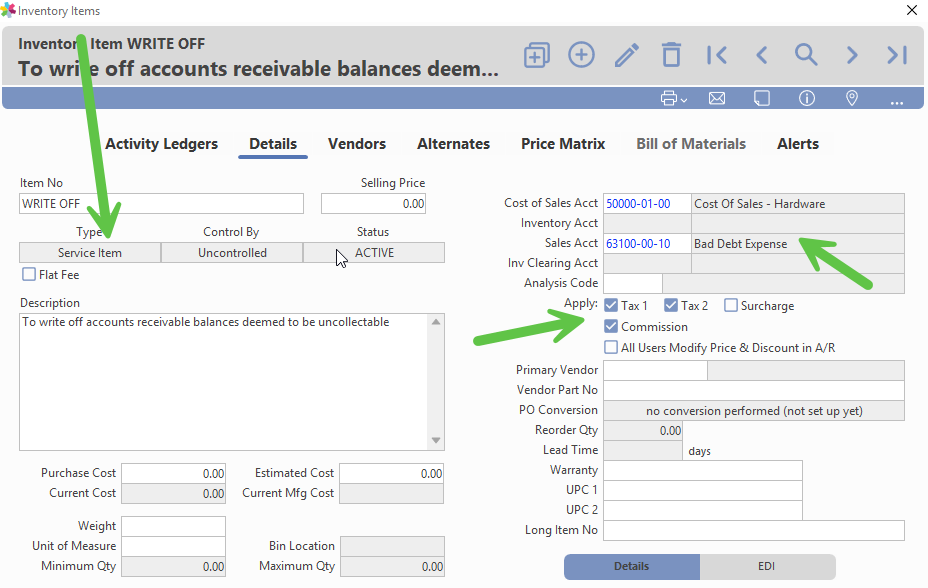Go to first record
Image resolution: width=928 pixels, height=588 pixels.
tap(716, 55)
